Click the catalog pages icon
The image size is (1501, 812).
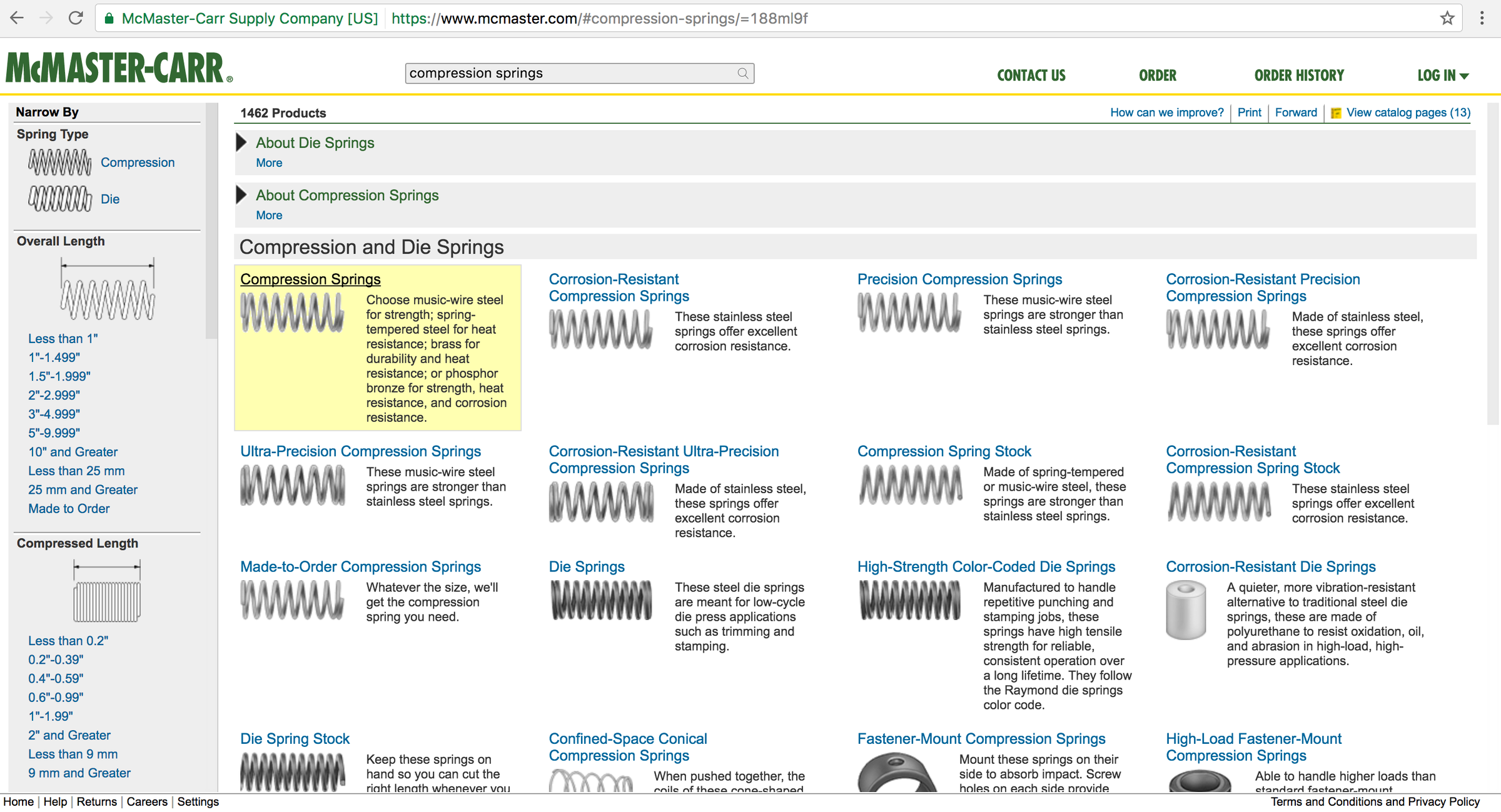coord(1336,113)
